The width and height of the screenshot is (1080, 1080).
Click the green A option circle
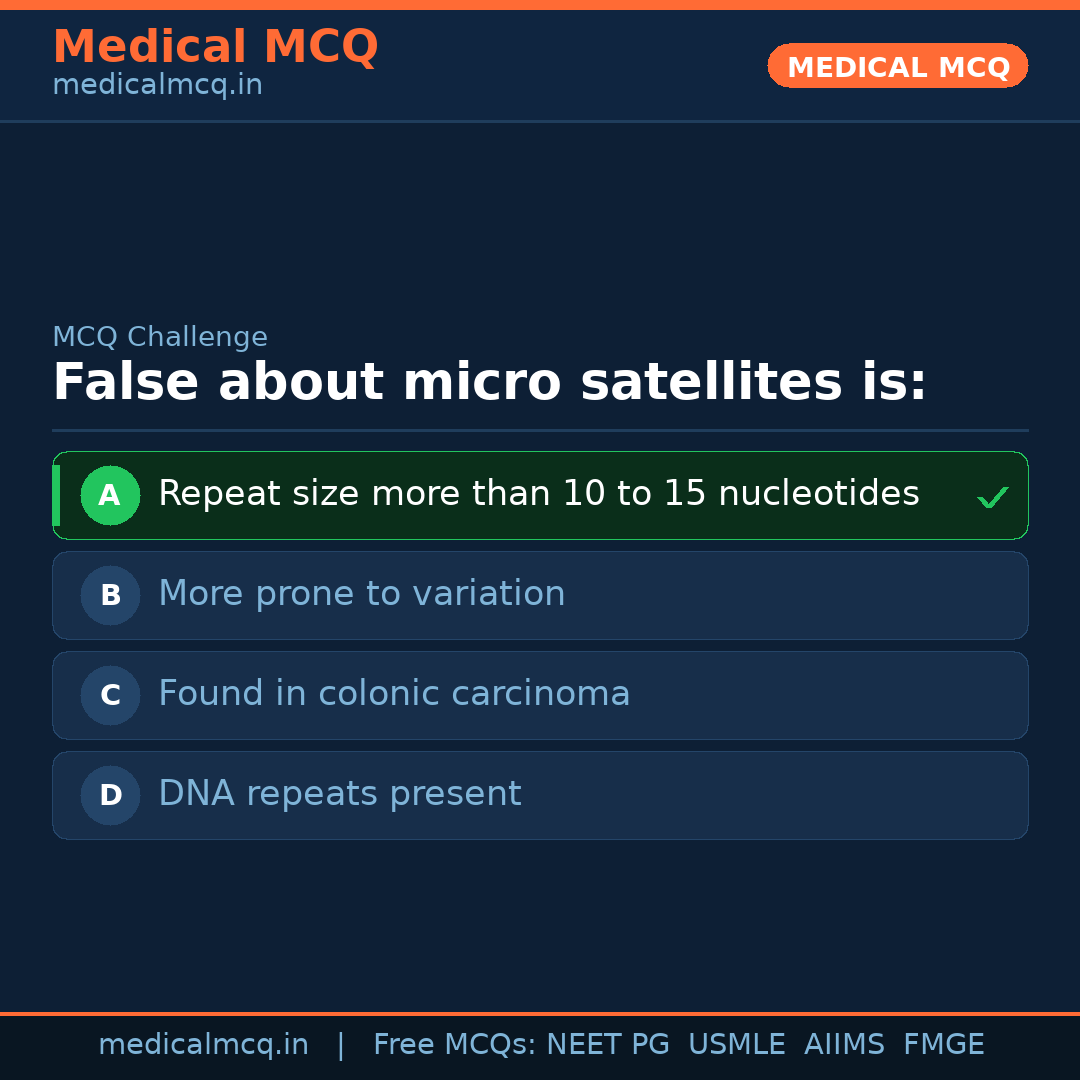click(x=110, y=495)
